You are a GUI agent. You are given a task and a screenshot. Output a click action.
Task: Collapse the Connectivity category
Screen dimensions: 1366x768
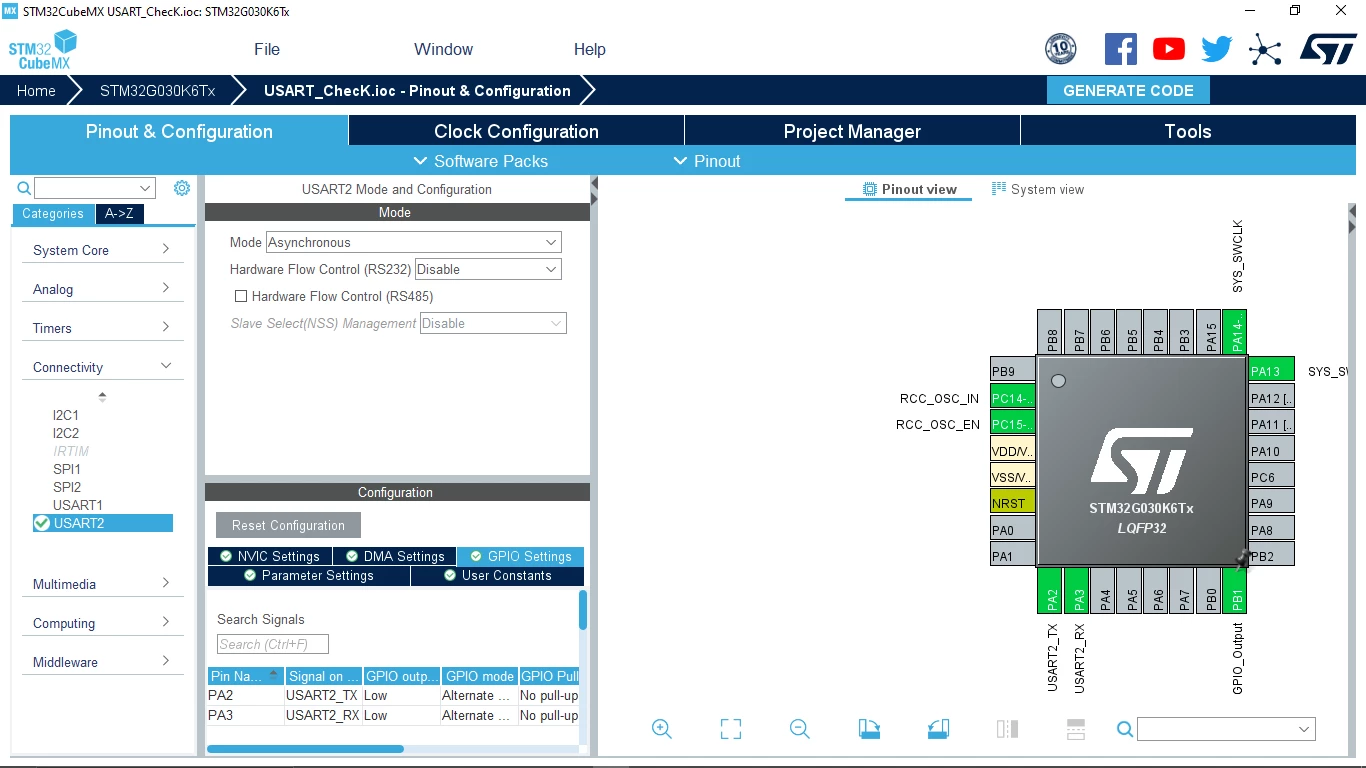(x=102, y=367)
